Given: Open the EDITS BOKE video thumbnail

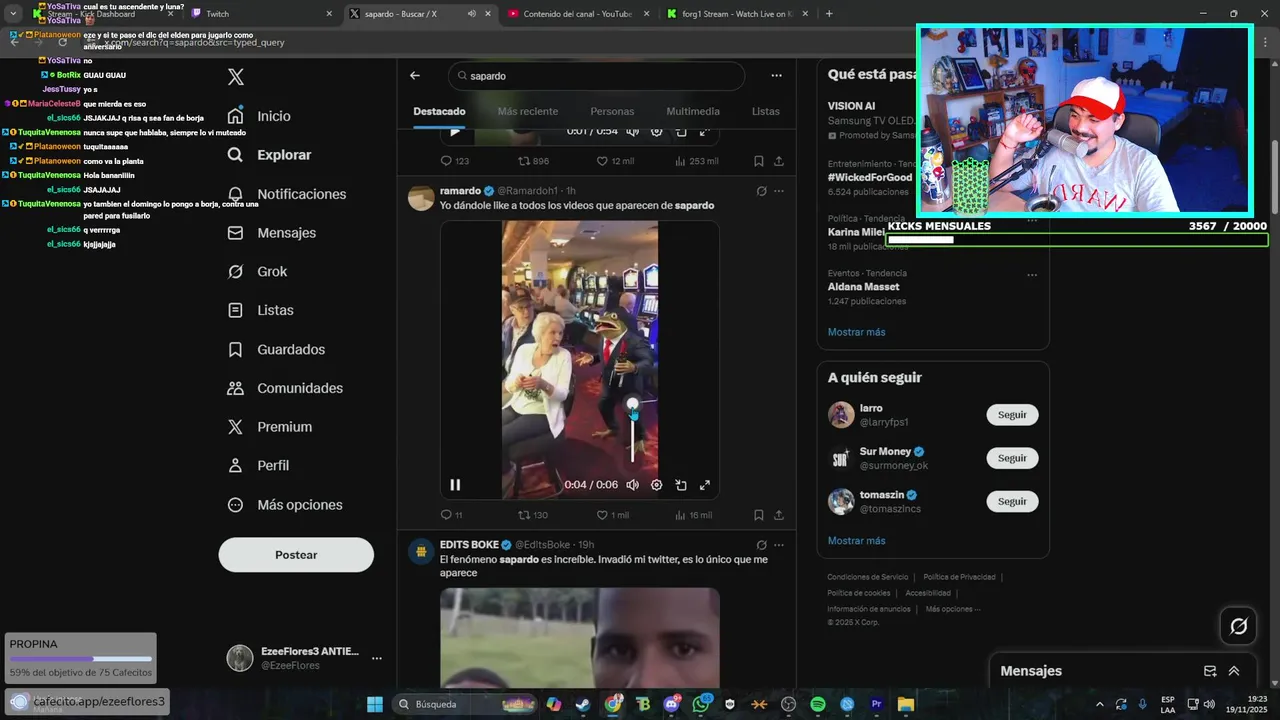Looking at the screenshot, I should coord(580,637).
